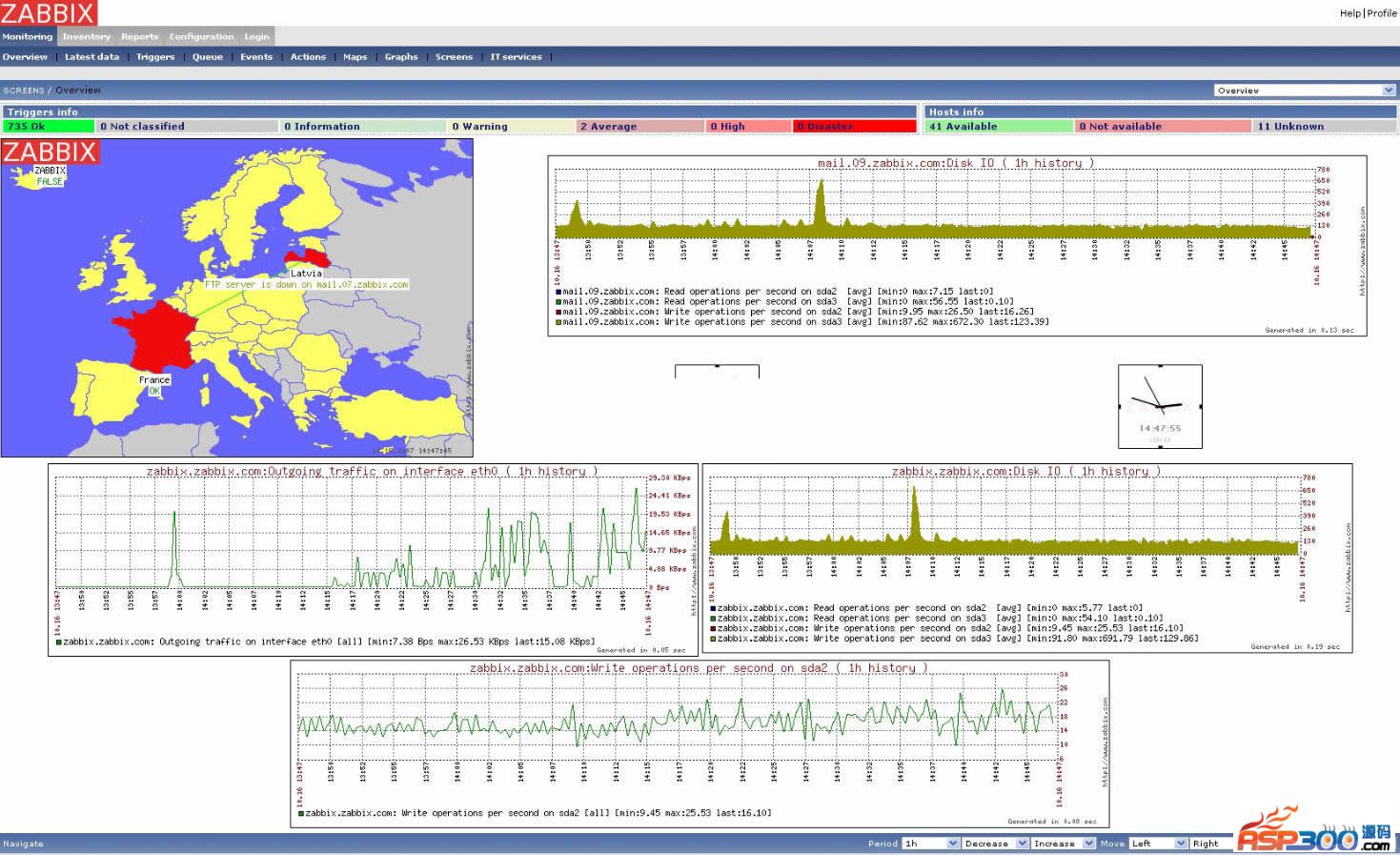This screenshot has height=855, width=1400.
Task: Click the green 735 Ok status cell
Action: [49, 126]
